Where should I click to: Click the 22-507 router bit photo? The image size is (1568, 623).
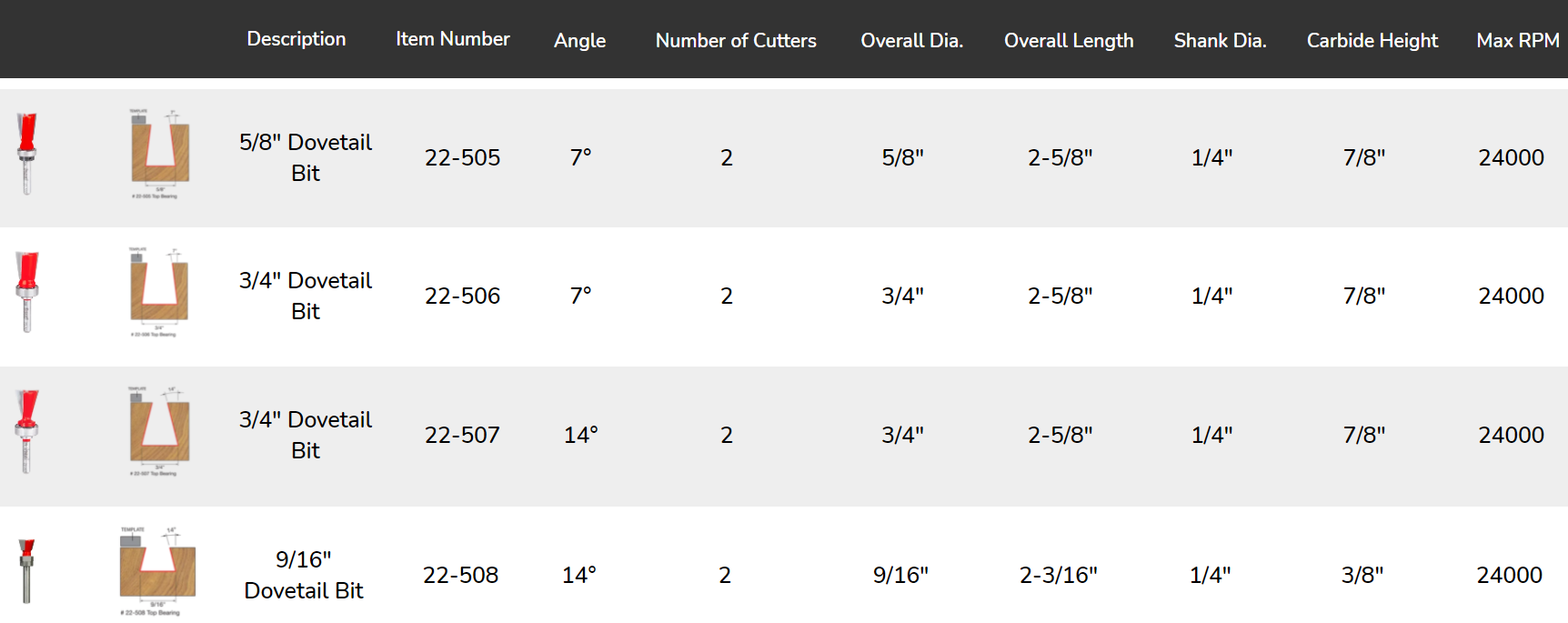pyautogui.click(x=27, y=432)
